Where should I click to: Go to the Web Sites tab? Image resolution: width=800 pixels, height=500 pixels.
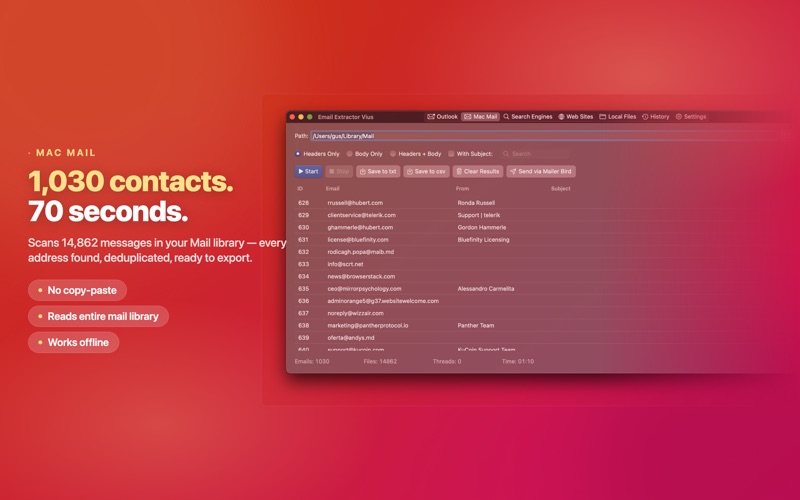coord(576,117)
